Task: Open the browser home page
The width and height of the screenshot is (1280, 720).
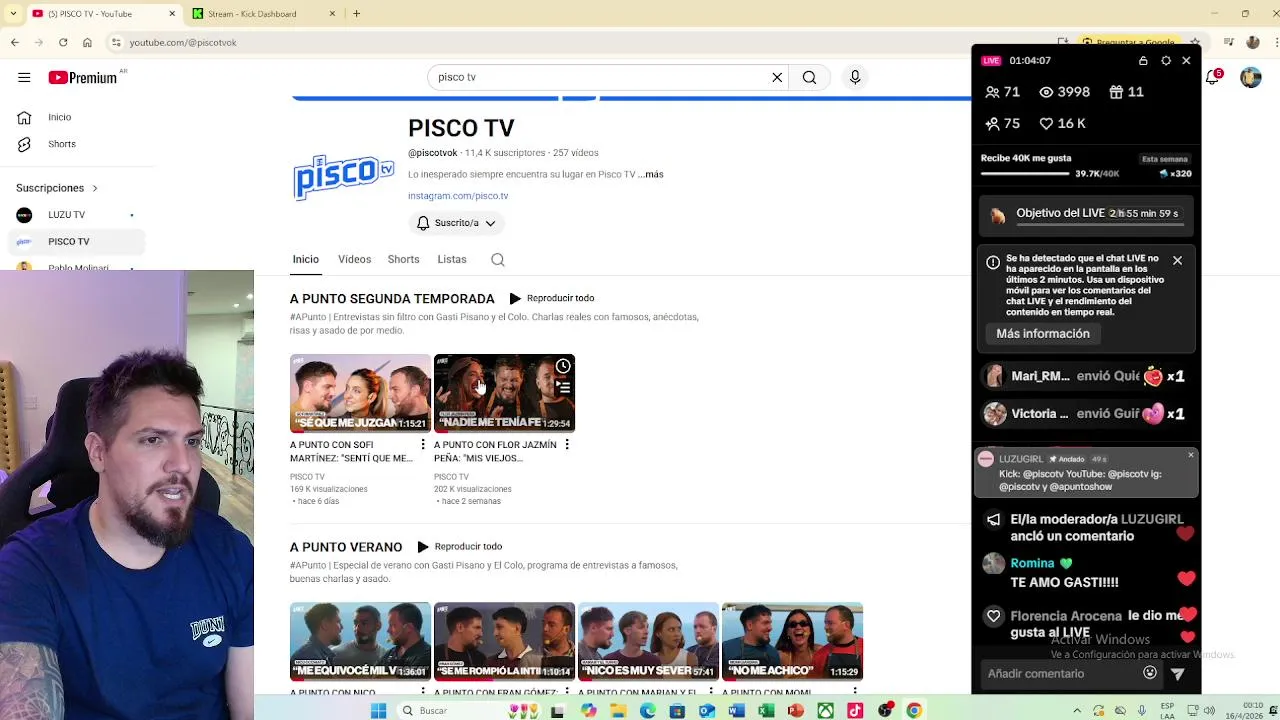Action: 87,42
